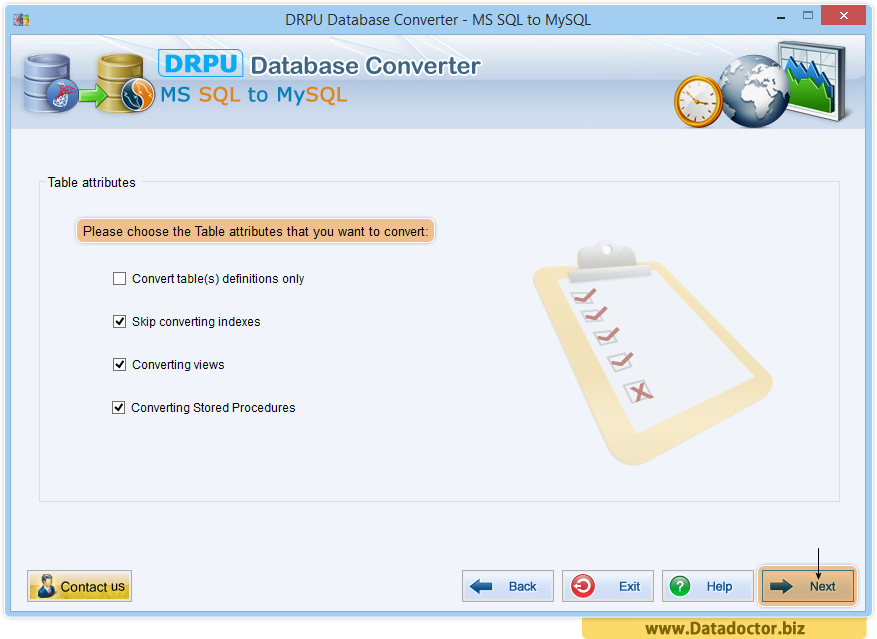Click the gold MySQL database icon
Viewport: 877px width, 639px height.
(123, 83)
